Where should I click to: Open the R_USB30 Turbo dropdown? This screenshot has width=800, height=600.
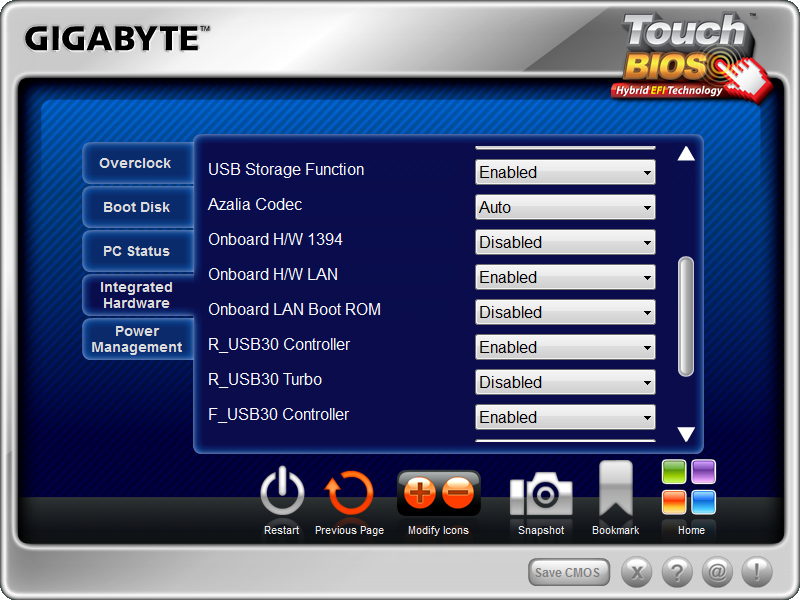click(x=565, y=382)
